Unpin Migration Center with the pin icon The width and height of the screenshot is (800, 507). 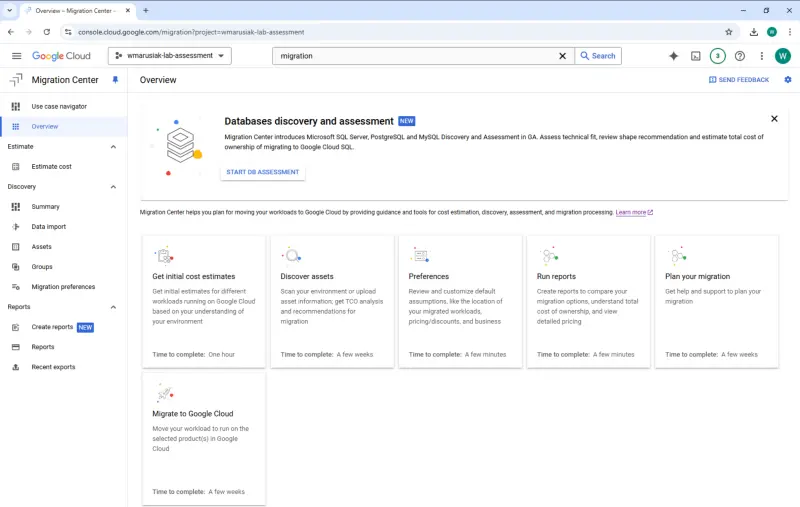[115, 80]
